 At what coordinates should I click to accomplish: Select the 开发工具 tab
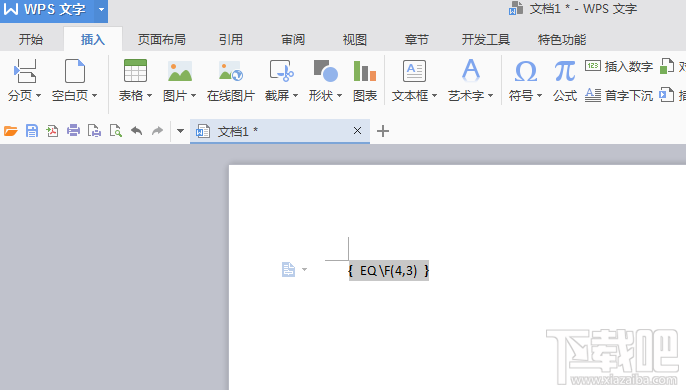(x=486, y=40)
